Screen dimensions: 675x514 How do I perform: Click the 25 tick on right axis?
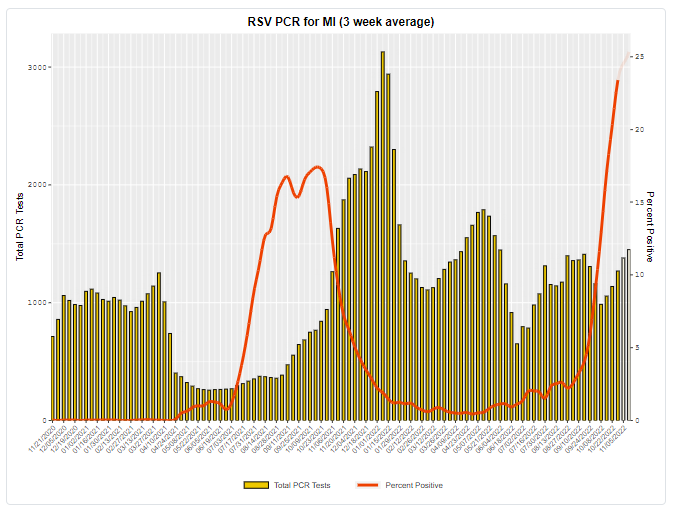640,57
